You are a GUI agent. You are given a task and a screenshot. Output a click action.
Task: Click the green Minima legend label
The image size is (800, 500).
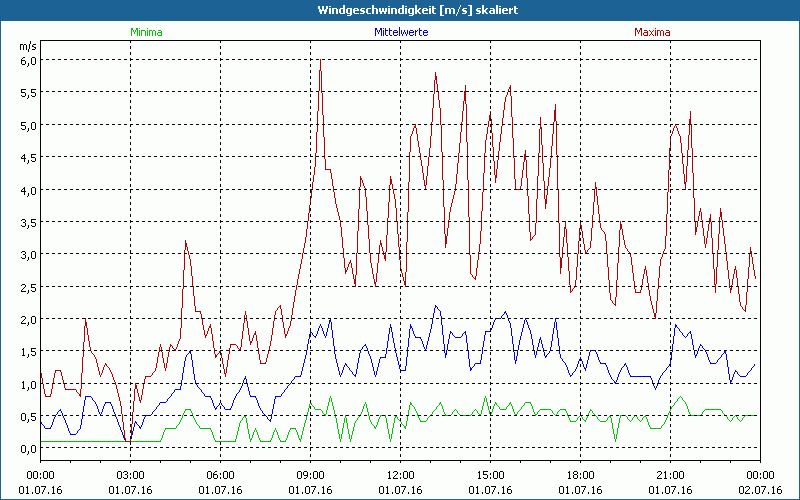pos(146,32)
